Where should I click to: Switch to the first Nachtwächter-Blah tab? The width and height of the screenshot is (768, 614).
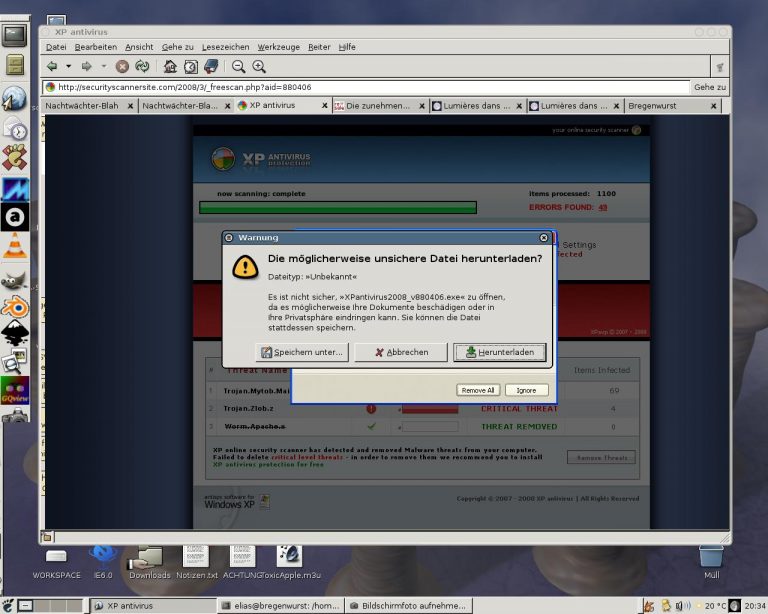coord(89,106)
